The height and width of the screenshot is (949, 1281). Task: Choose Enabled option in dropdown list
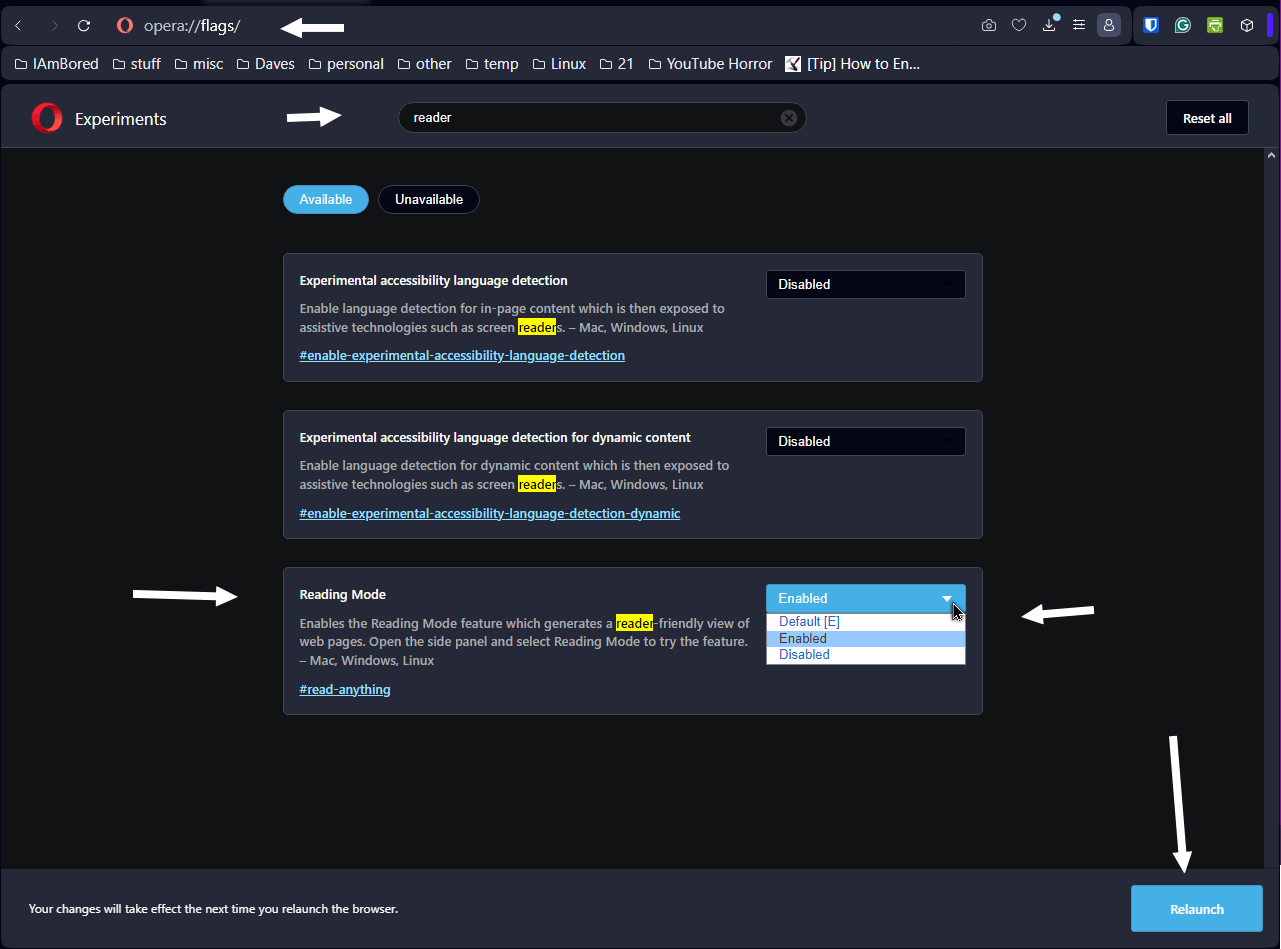[x=866, y=638]
